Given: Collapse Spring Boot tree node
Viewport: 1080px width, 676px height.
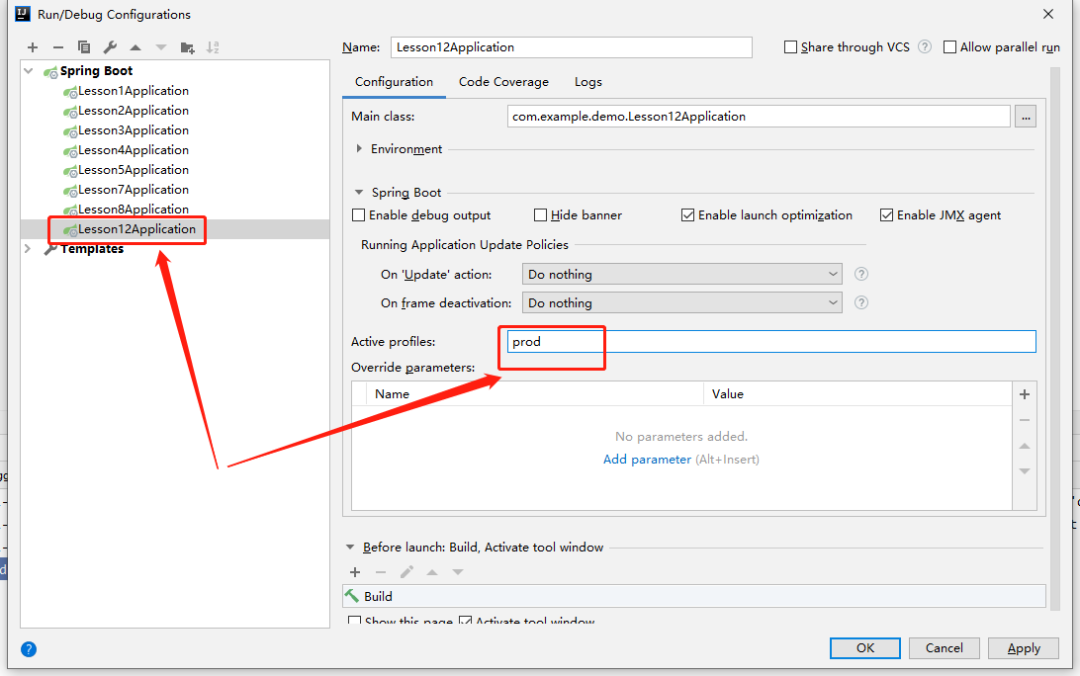Looking at the screenshot, I should pyautogui.click(x=28, y=70).
